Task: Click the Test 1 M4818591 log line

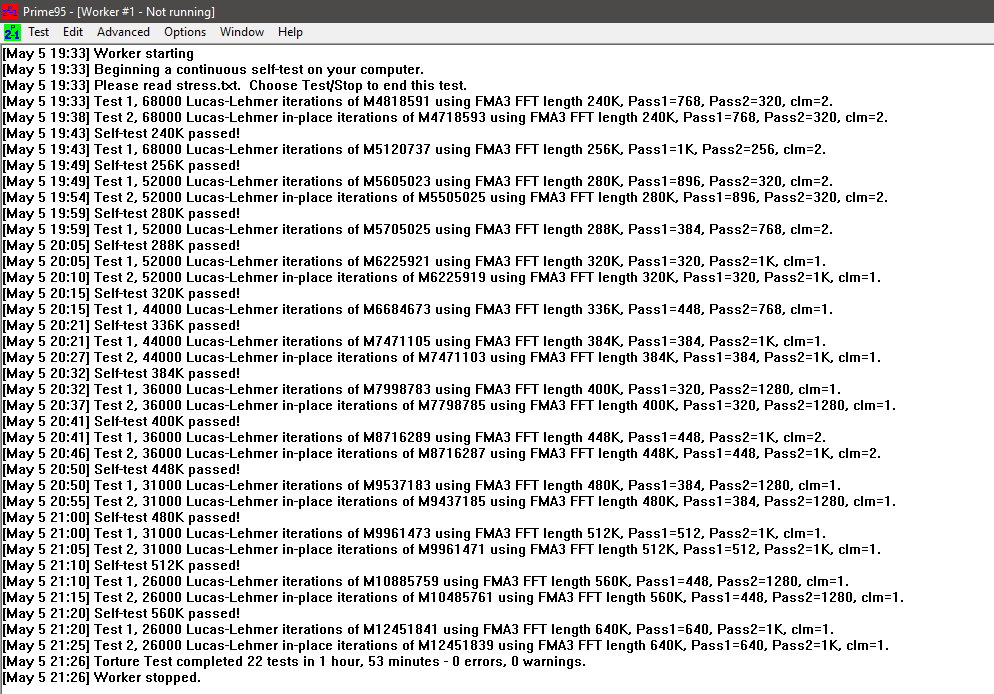Action: coord(418,101)
